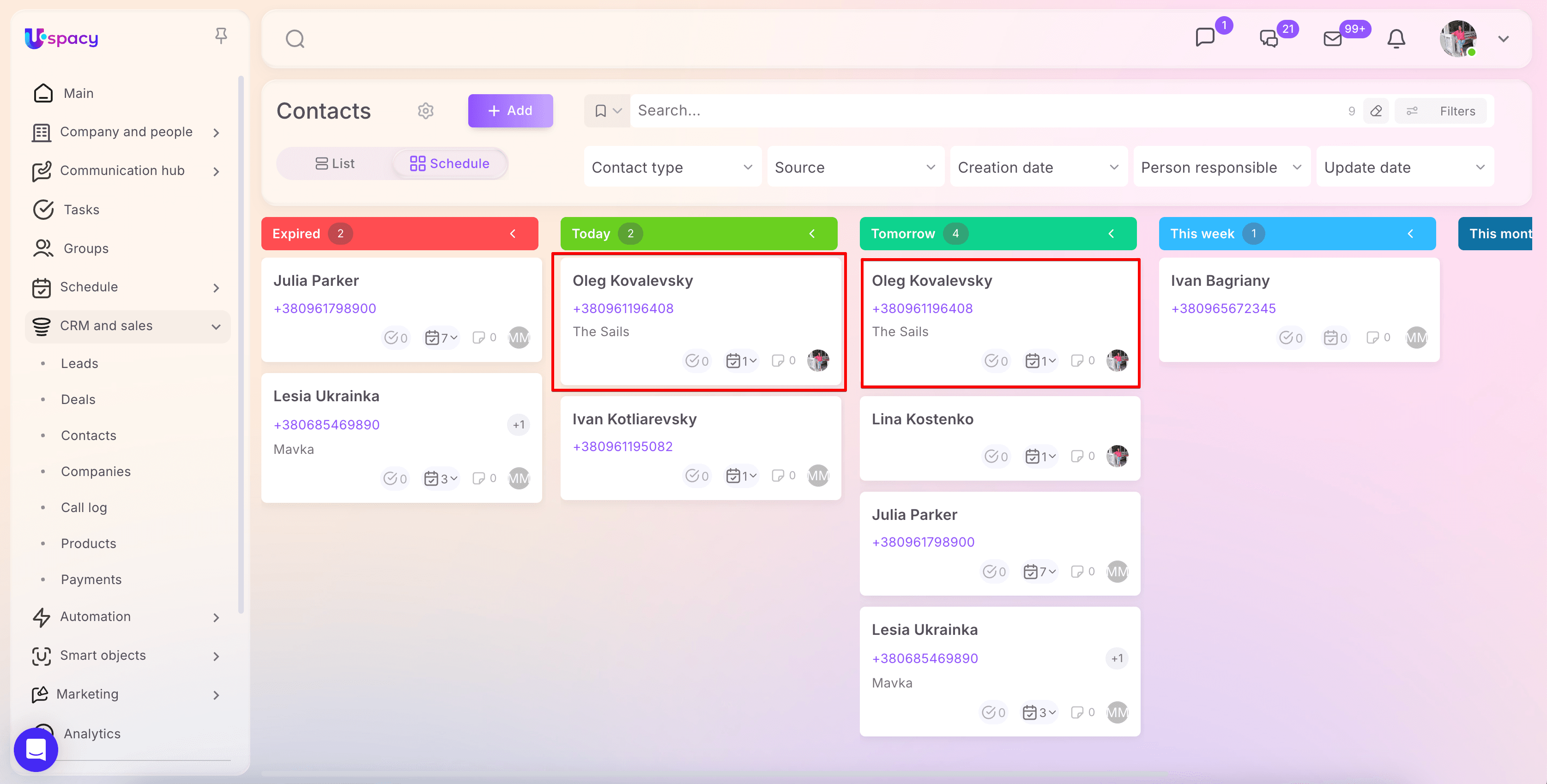1547x784 pixels.
Task: Expand the user profile dropdown arrow
Action: pos(1504,39)
